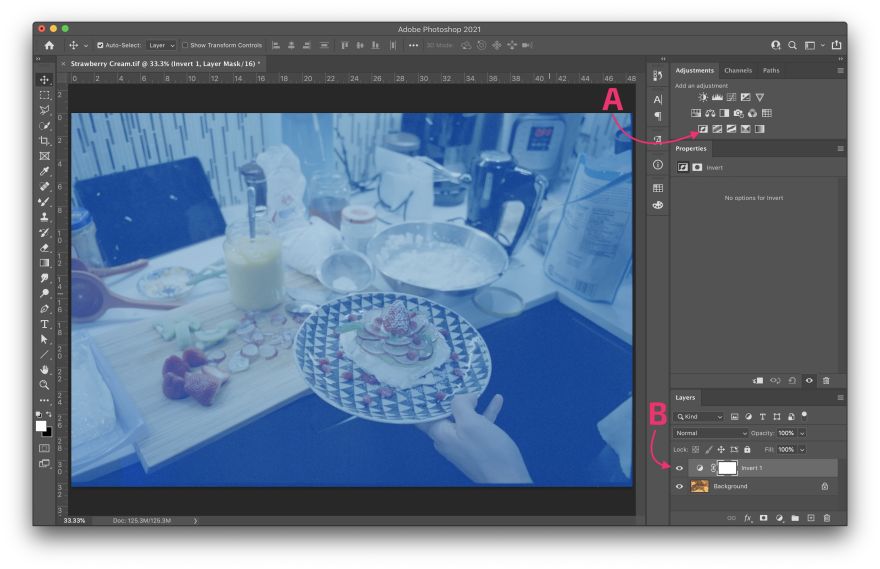Hide the Invert 1 layer
Screen dimensions: 880x569
point(679,468)
